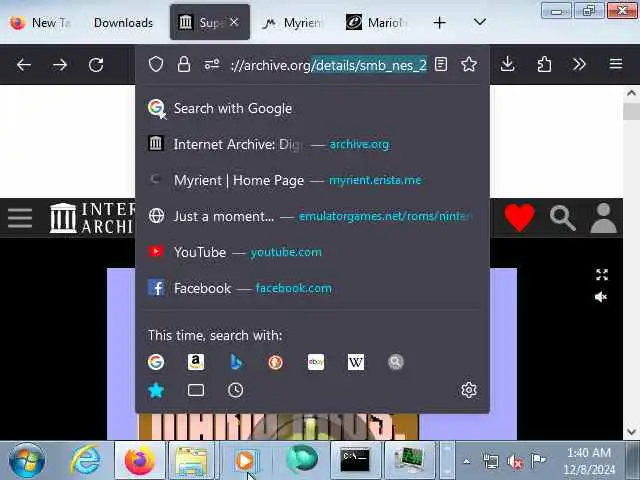Expand more tools overflow chevron

(x=579, y=64)
